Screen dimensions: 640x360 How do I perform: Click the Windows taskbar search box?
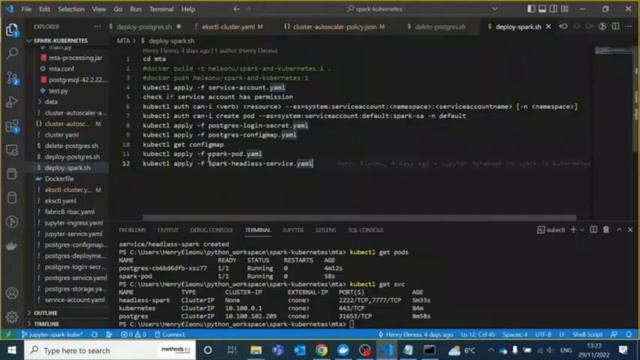[x=110, y=350]
